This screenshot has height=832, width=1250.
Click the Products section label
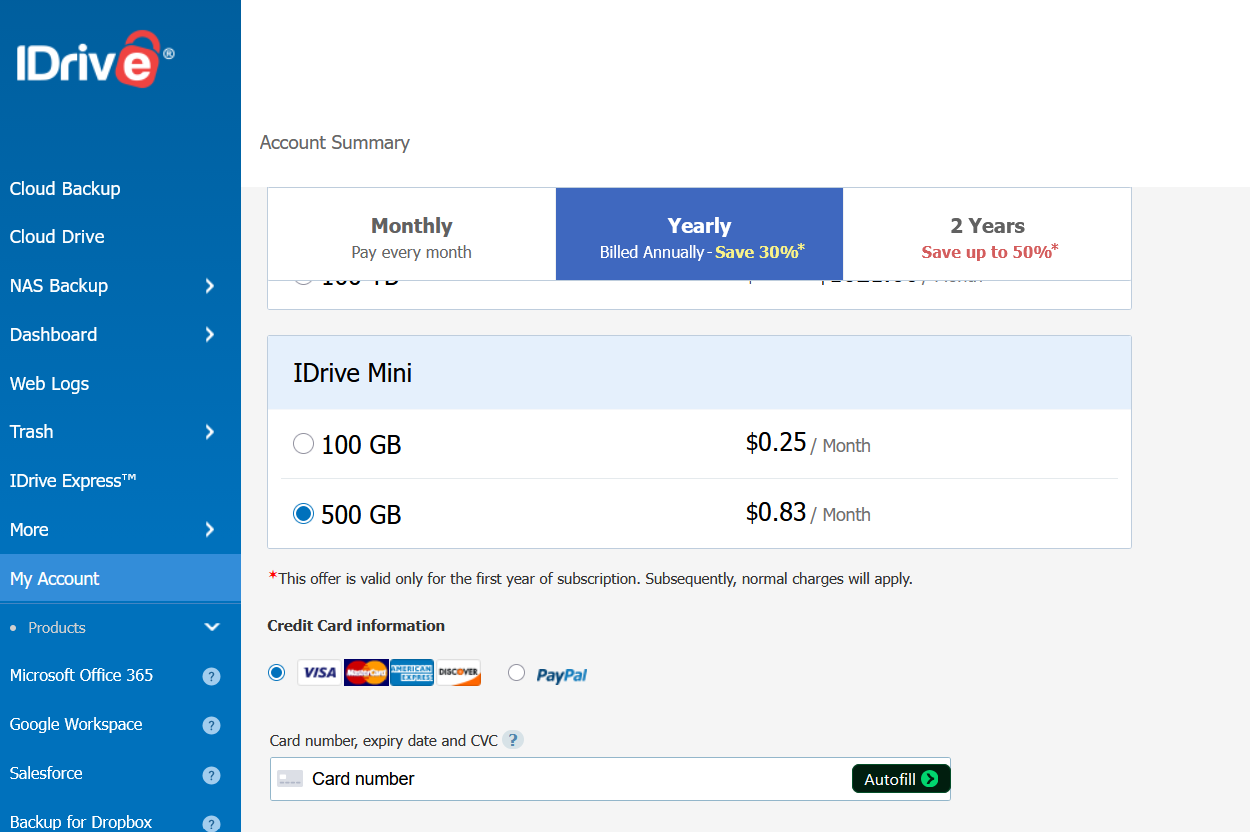57,628
